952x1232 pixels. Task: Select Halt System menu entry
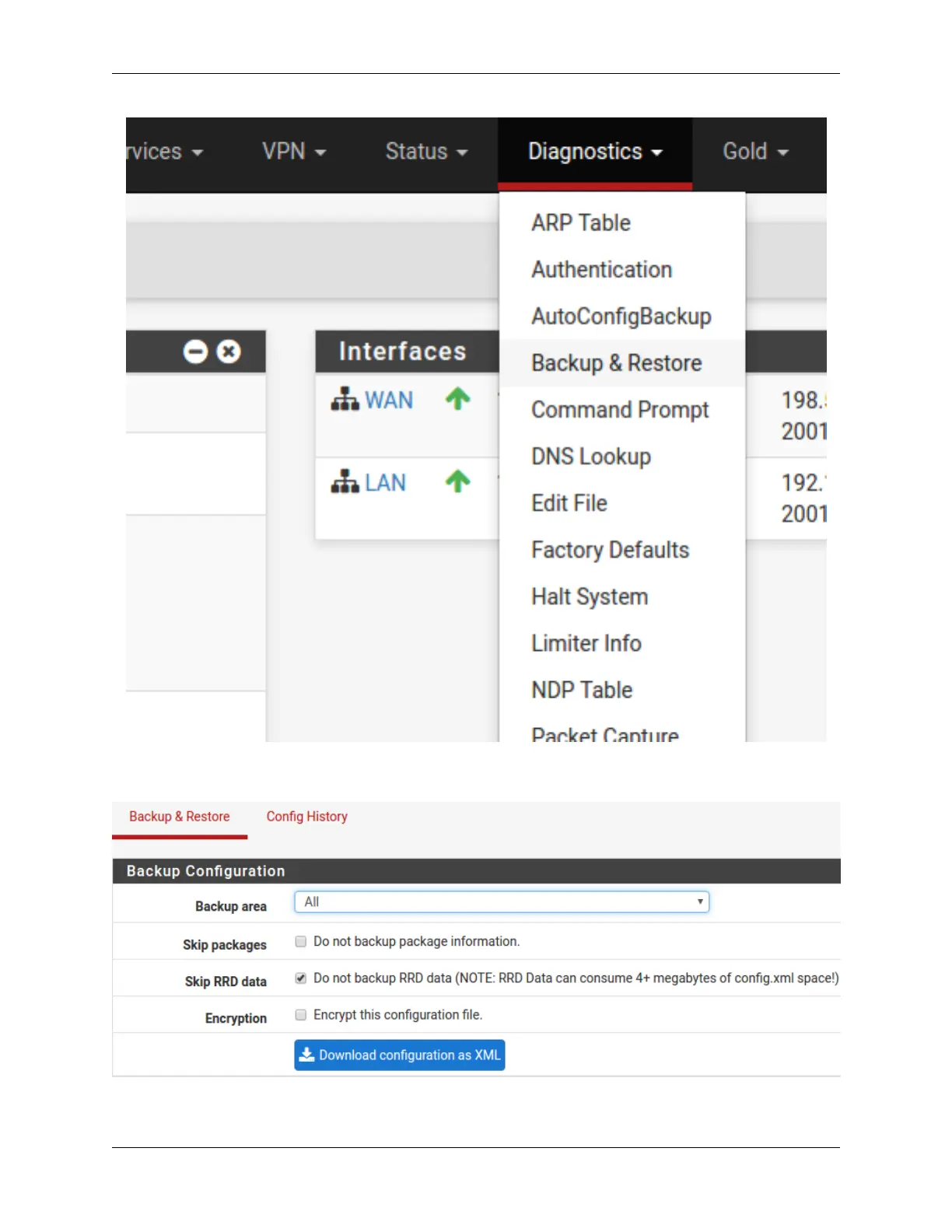590,597
